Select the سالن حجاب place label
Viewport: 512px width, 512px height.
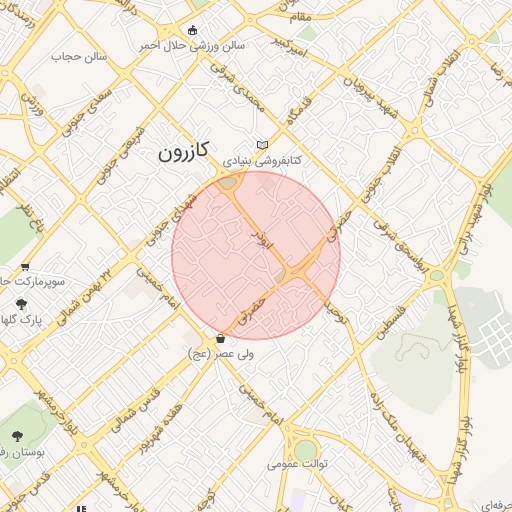tap(79, 57)
